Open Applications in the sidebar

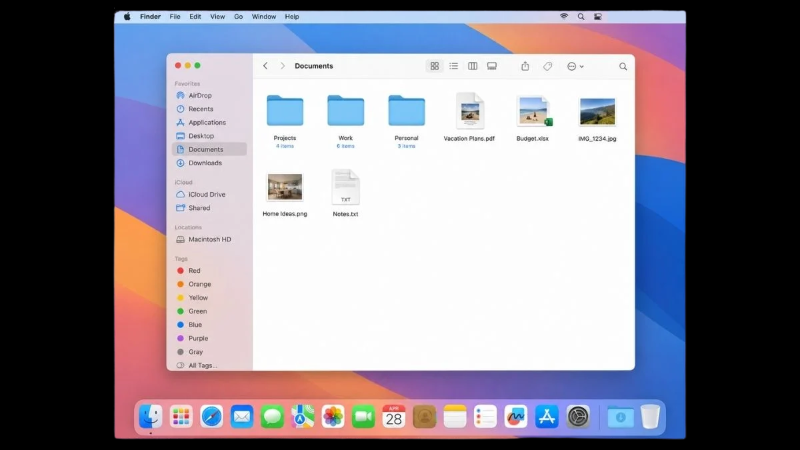[x=210, y=122]
